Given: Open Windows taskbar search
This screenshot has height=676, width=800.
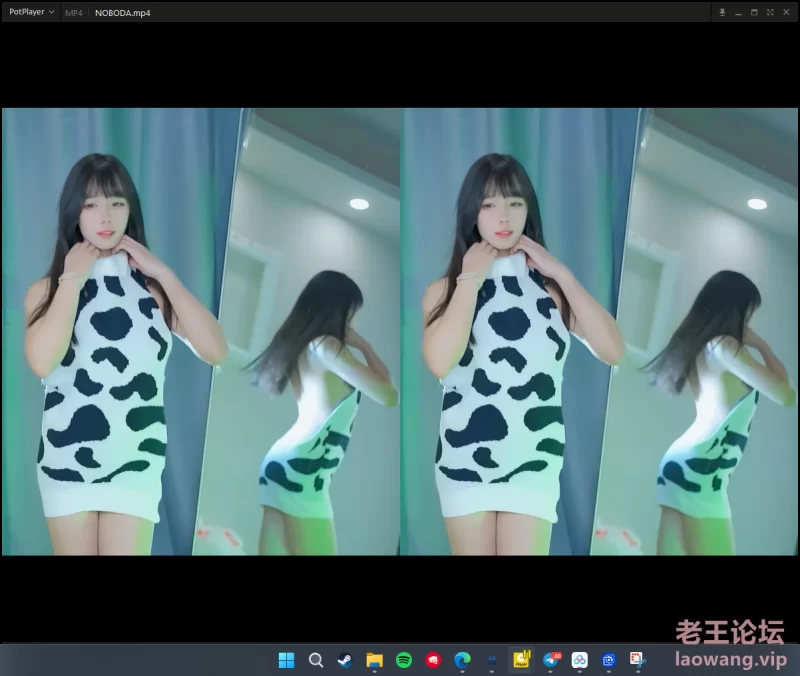Looking at the screenshot, I should click(x=316, y=660).
